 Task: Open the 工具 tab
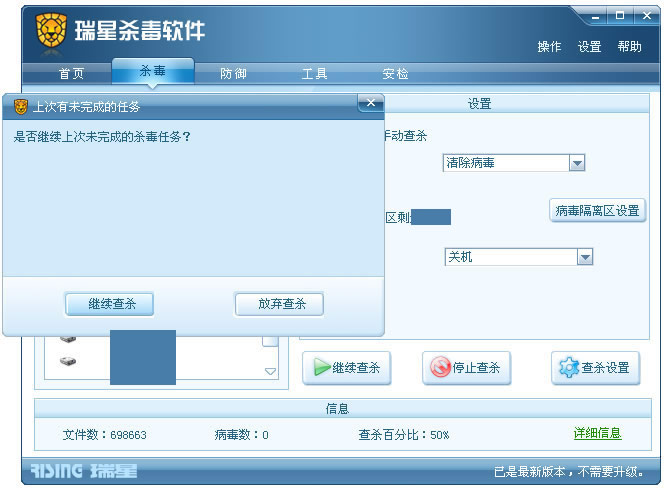click(x=314, y=74)
